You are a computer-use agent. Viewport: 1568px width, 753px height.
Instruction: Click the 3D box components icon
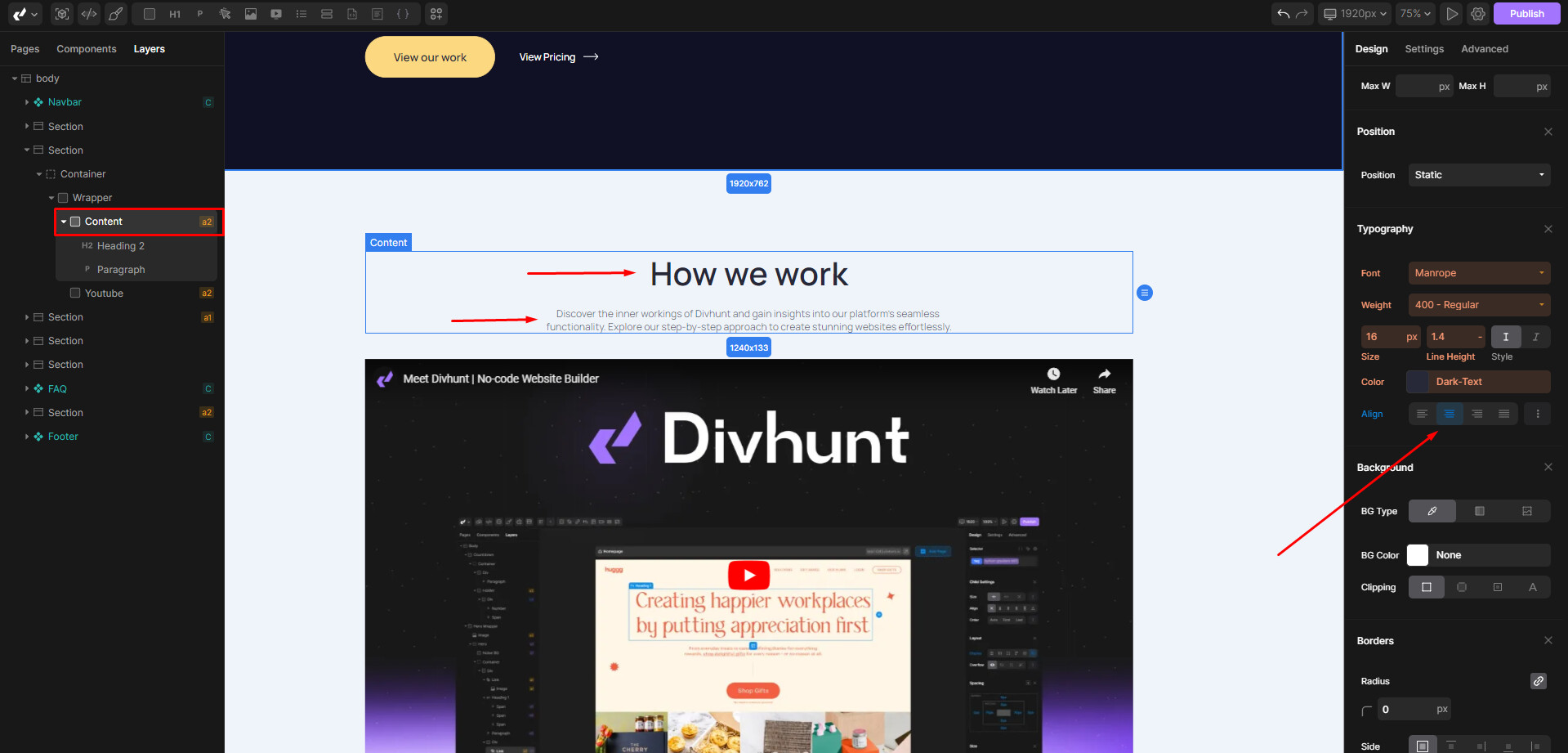tap(62, 14)
